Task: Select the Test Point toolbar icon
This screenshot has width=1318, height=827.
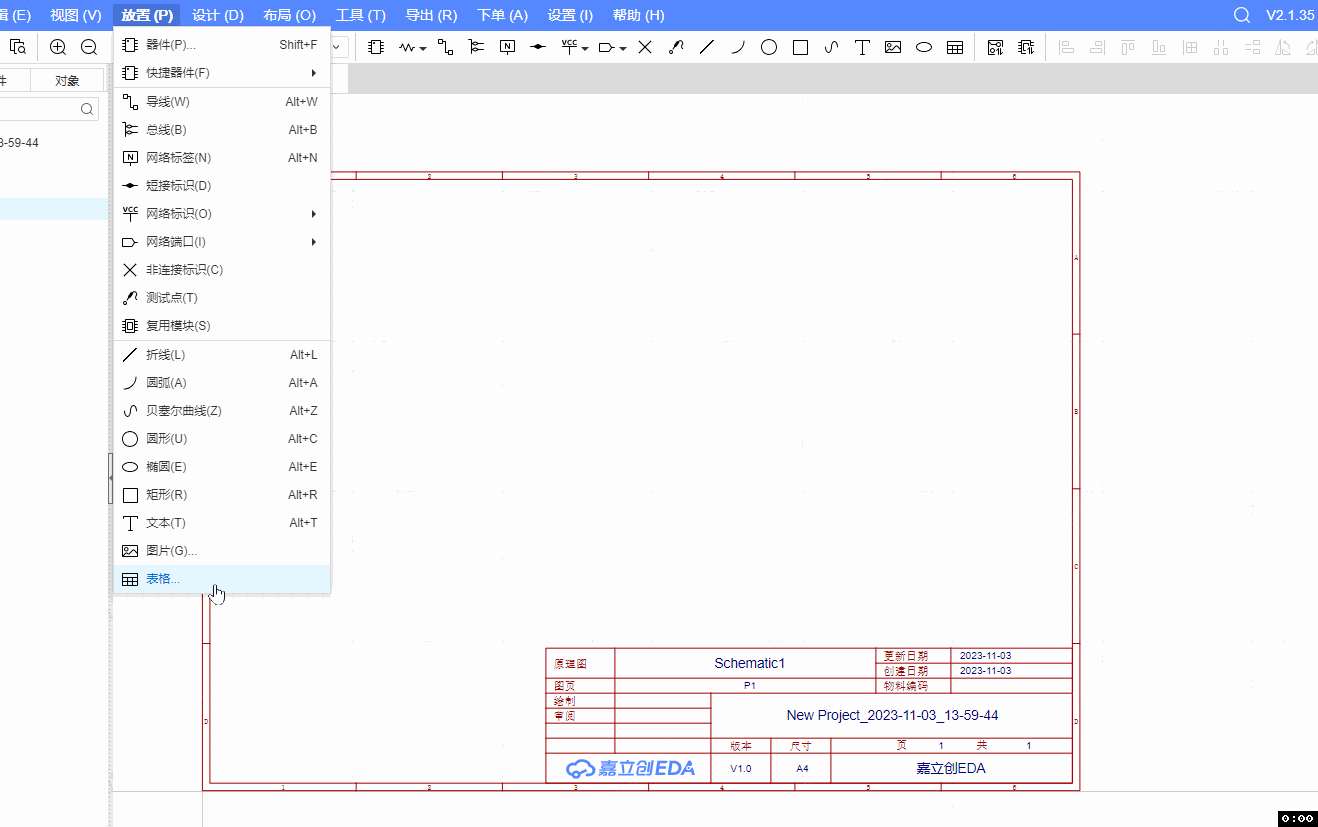Action: pyautogui.click(x=676, y=47)
